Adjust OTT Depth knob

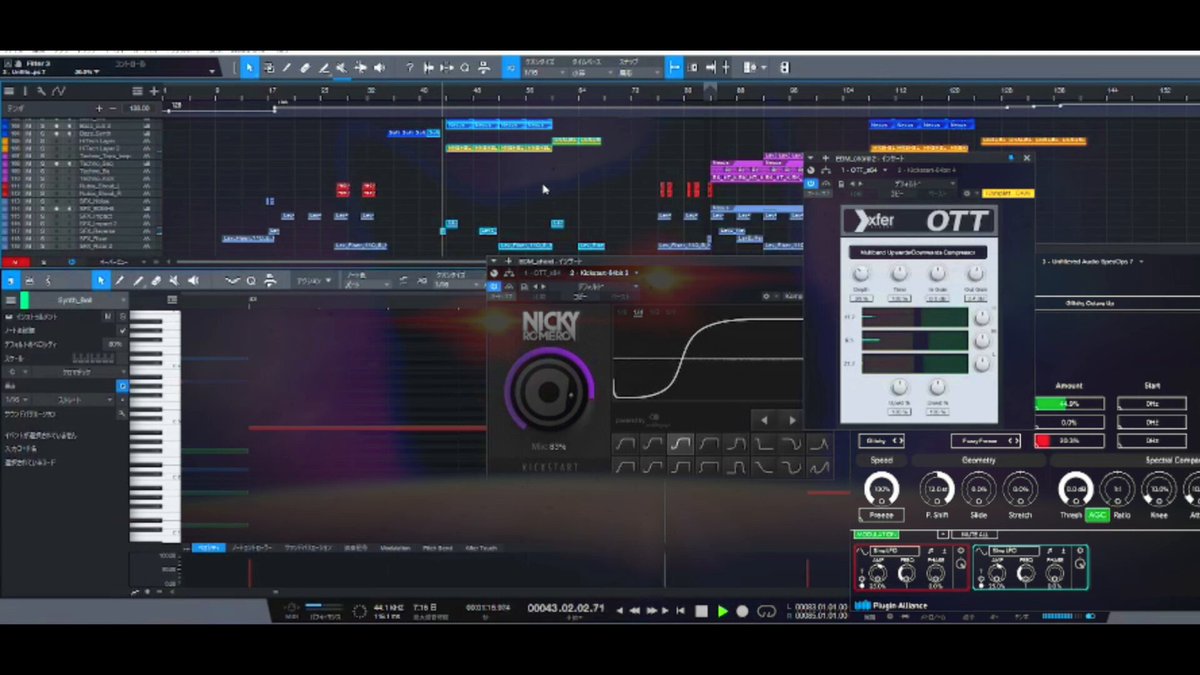click(x=861, y=275)
